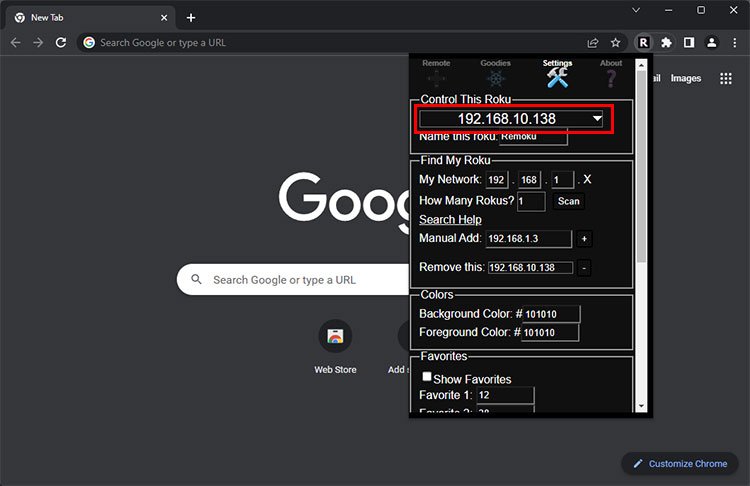The image size is (750, 486).
Task: Start network Scan for Rokus
Action: pos(568,201)
